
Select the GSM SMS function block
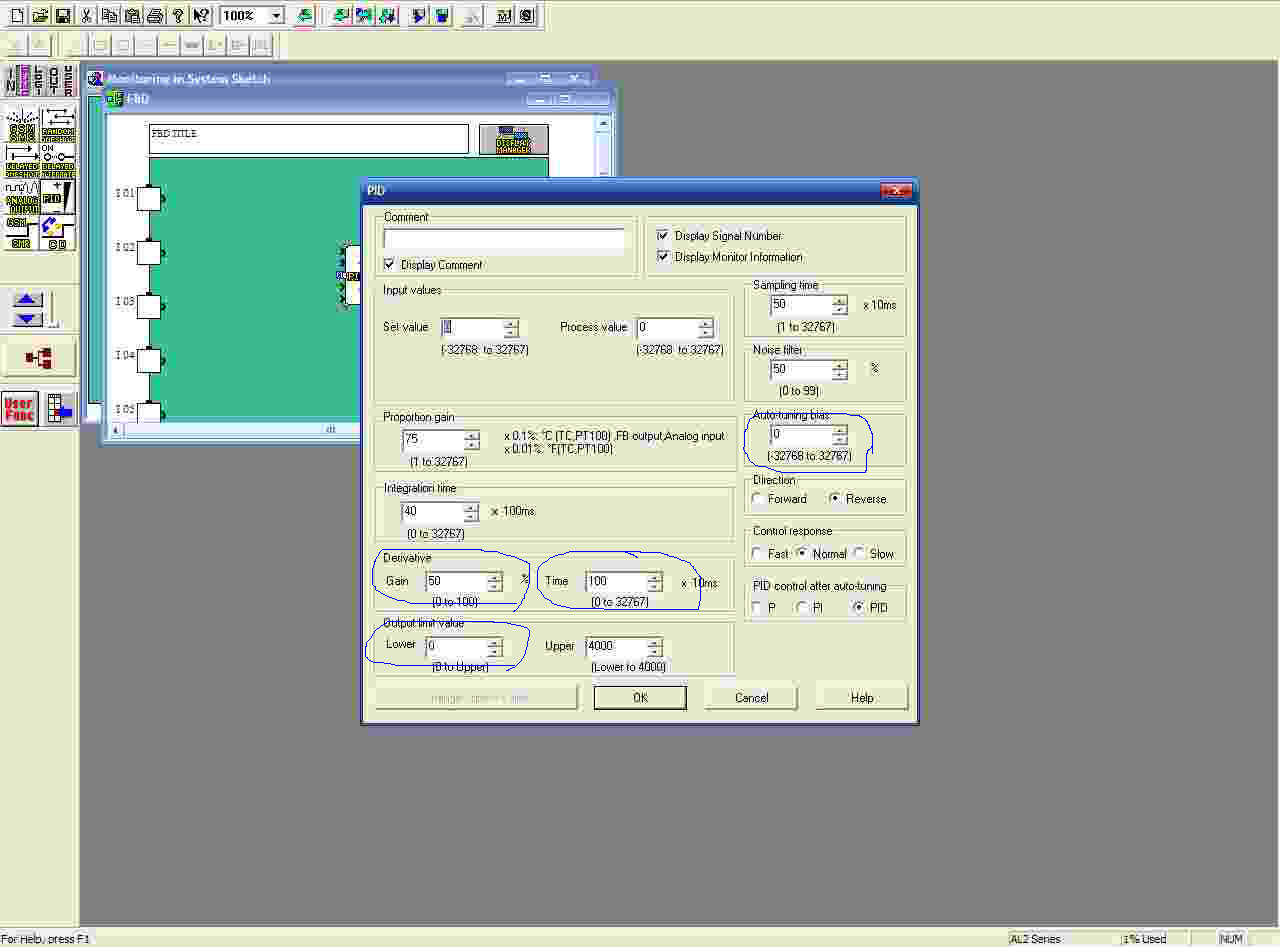(x=22, y=125)
